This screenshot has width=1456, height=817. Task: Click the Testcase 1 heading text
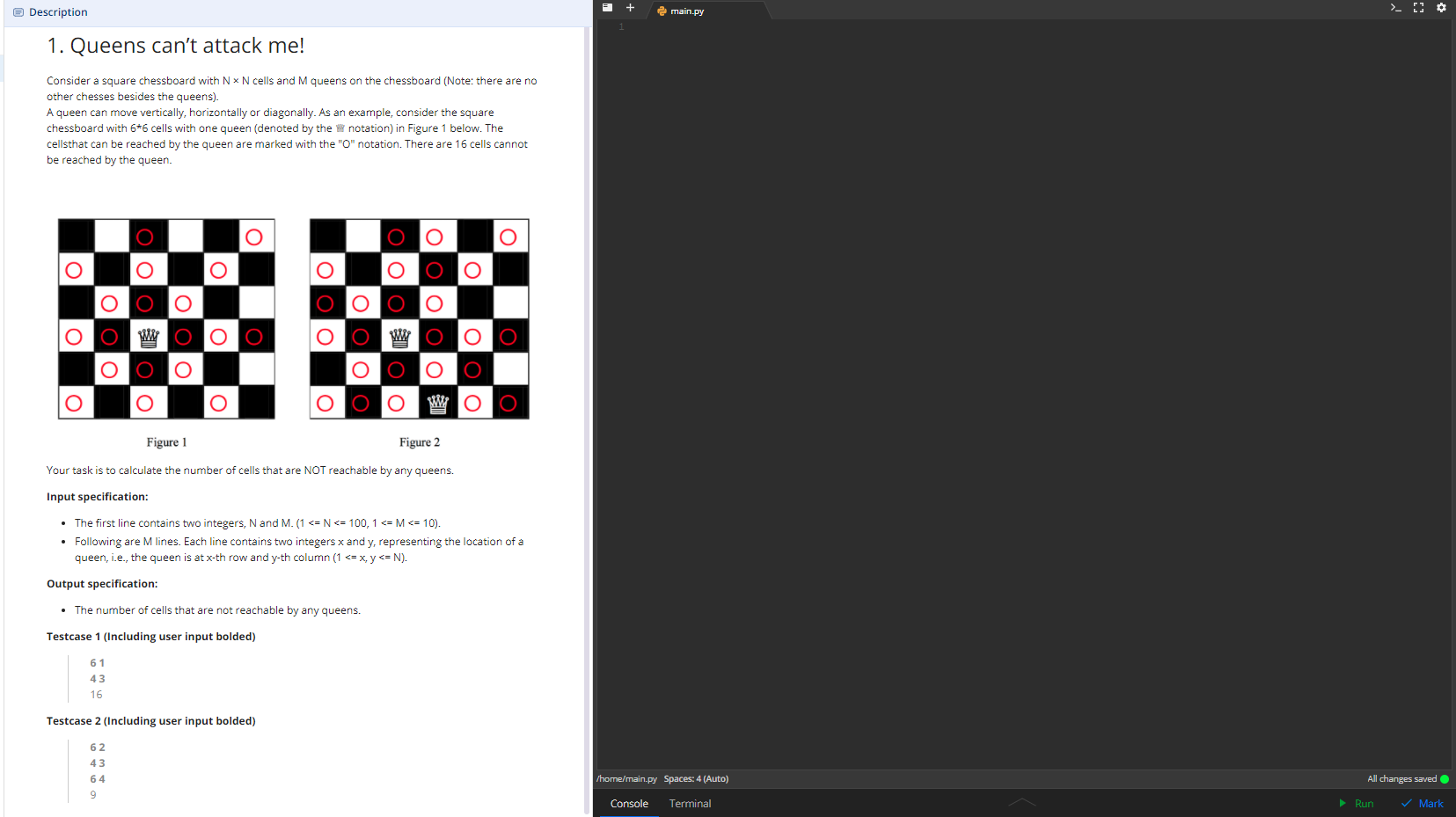[x=151, y=637]
